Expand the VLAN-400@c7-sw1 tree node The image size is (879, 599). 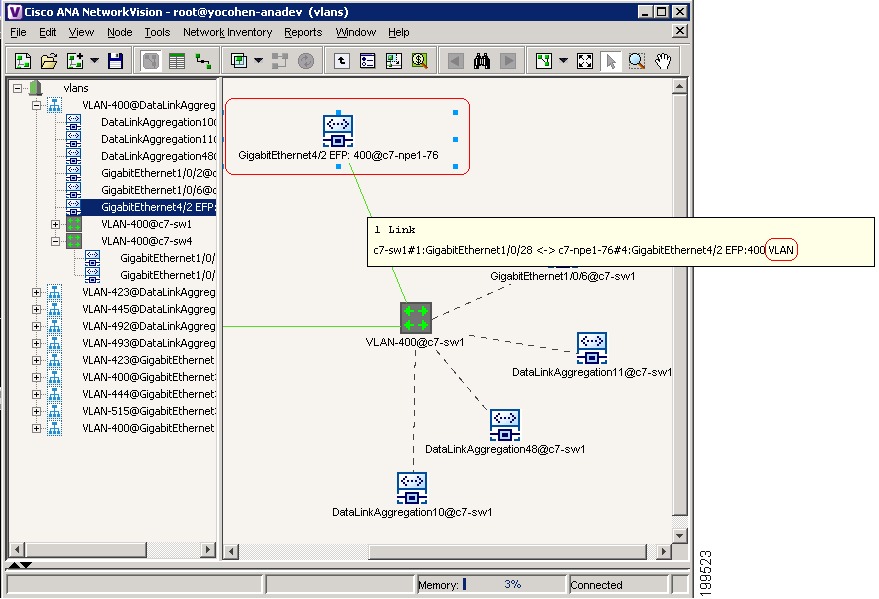pos(55,224)
